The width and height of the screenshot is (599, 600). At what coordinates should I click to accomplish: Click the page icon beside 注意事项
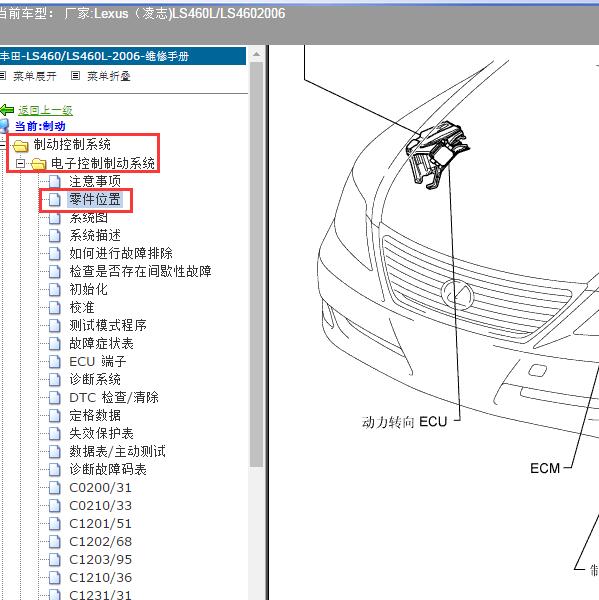point(55,181)
